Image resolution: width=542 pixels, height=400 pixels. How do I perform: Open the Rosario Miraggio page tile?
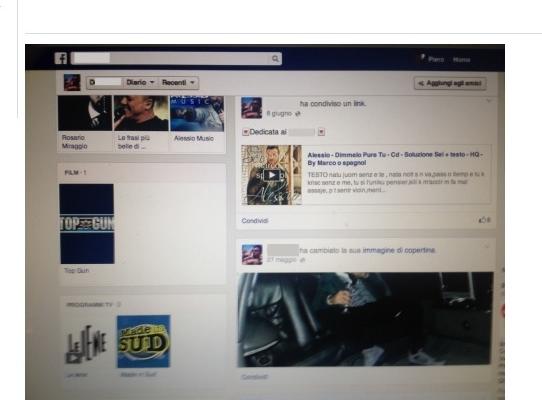click(85, 123)
